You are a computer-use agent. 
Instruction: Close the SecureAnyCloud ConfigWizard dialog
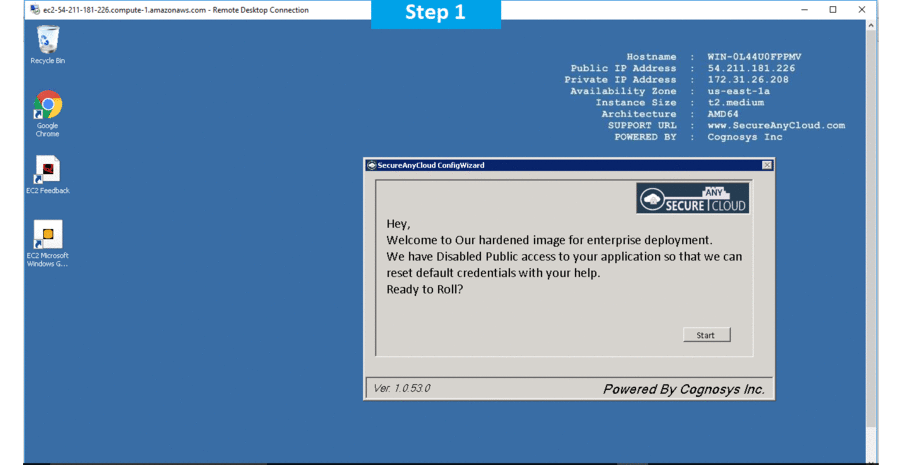pyautogui.click(x=767, y=165)
